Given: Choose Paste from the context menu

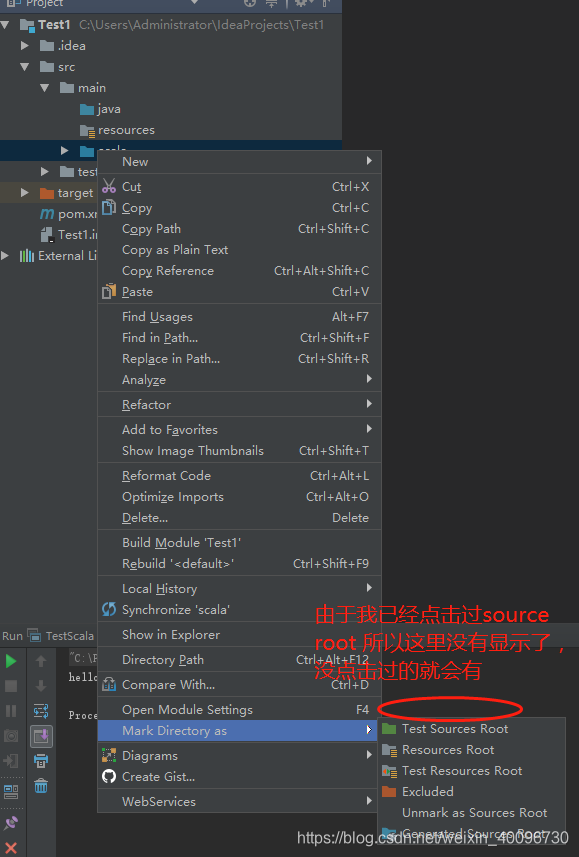Looking at the screenshot, I should 239,292.
